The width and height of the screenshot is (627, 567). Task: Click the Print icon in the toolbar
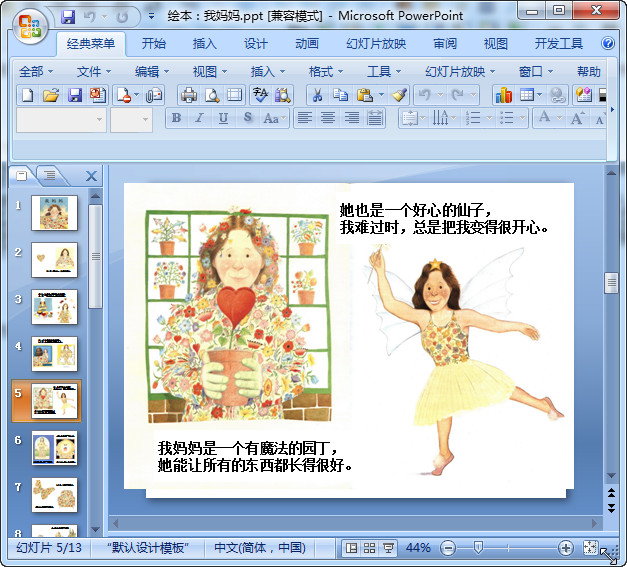click(188, 95)
